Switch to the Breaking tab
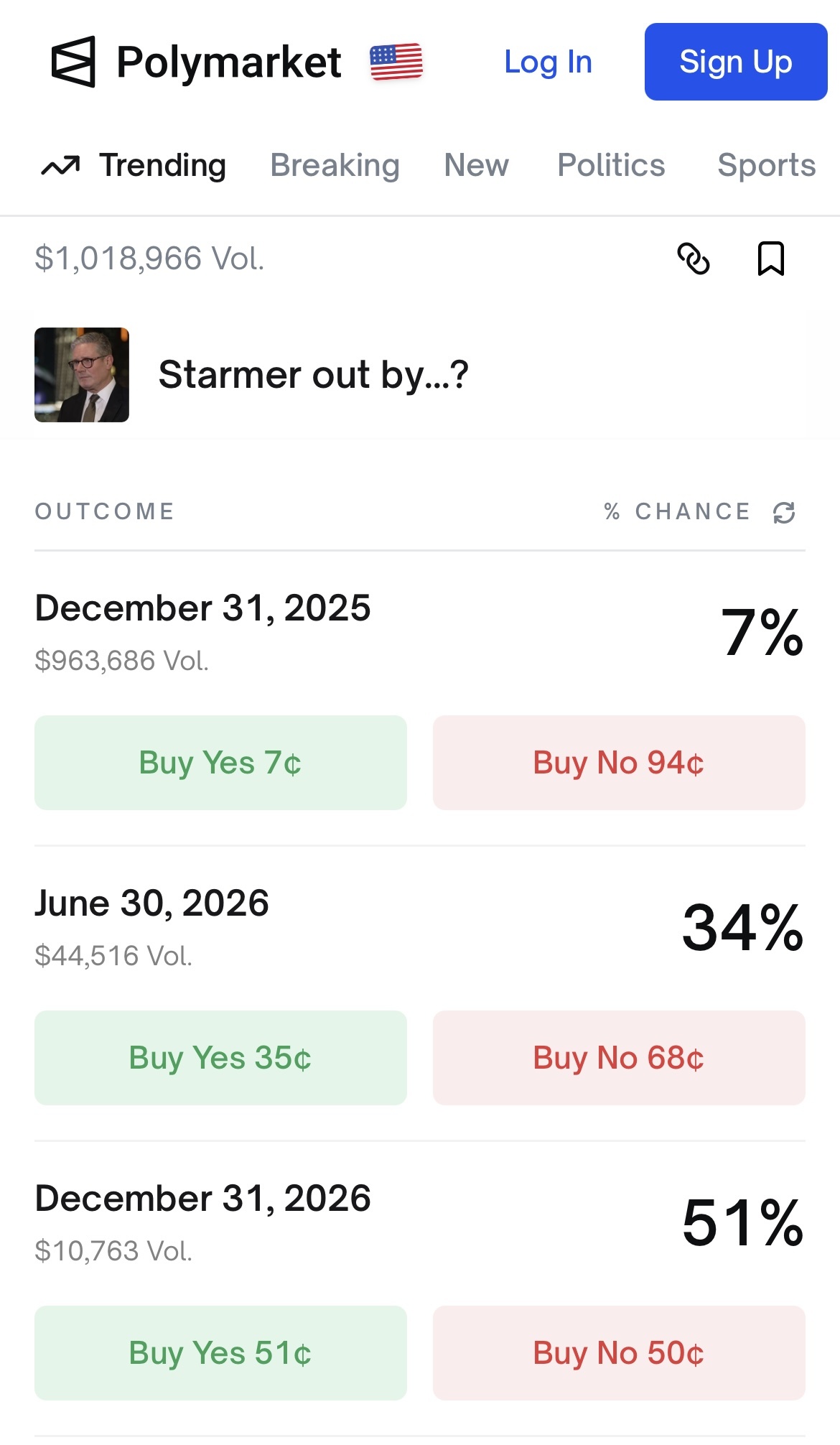The image size is (840, 1445). point(335,165)
